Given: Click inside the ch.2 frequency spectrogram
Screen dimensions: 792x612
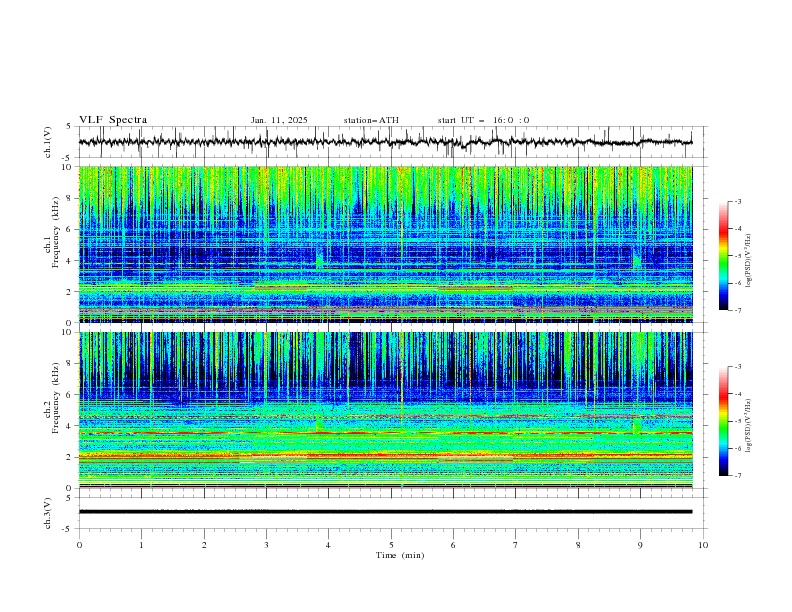Looking at the screenshot, I should pos(386,410).
